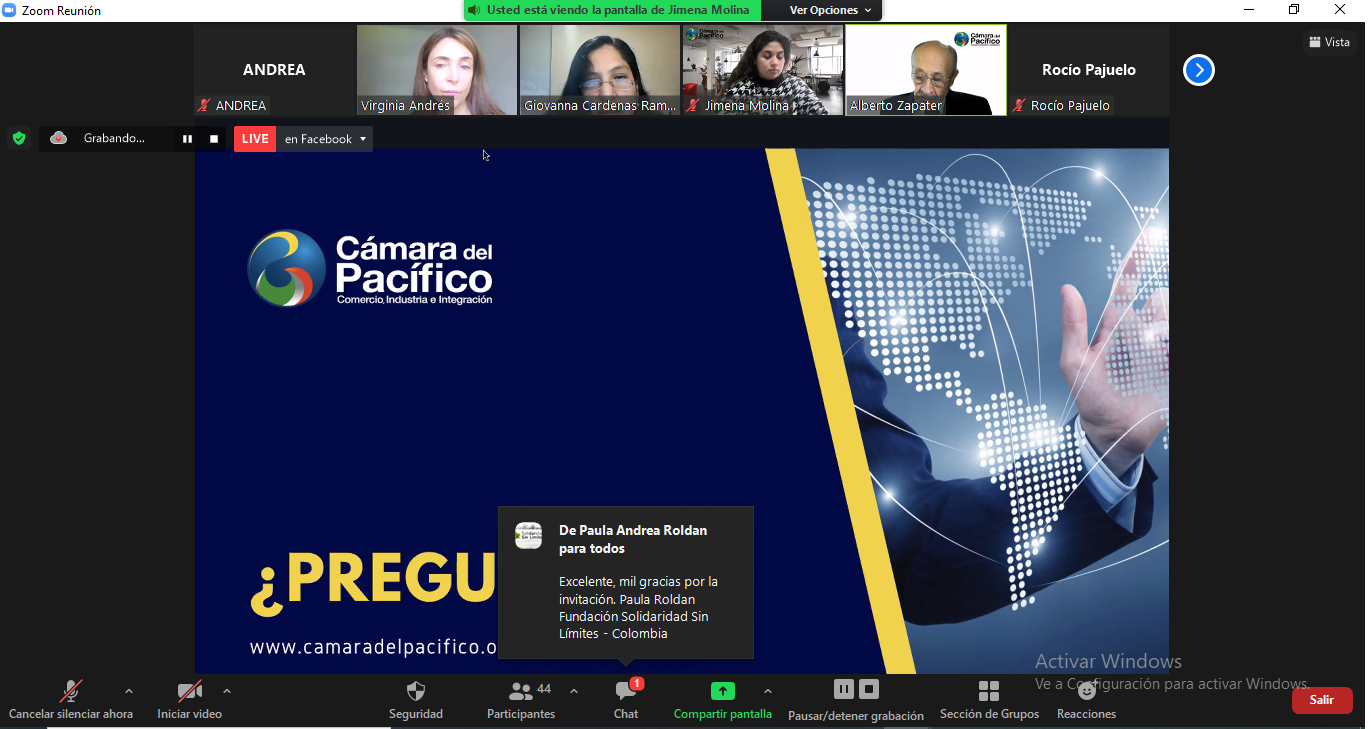Leave meeting with Salir button
The image size is (1371, 729).
click(1322, 700)
